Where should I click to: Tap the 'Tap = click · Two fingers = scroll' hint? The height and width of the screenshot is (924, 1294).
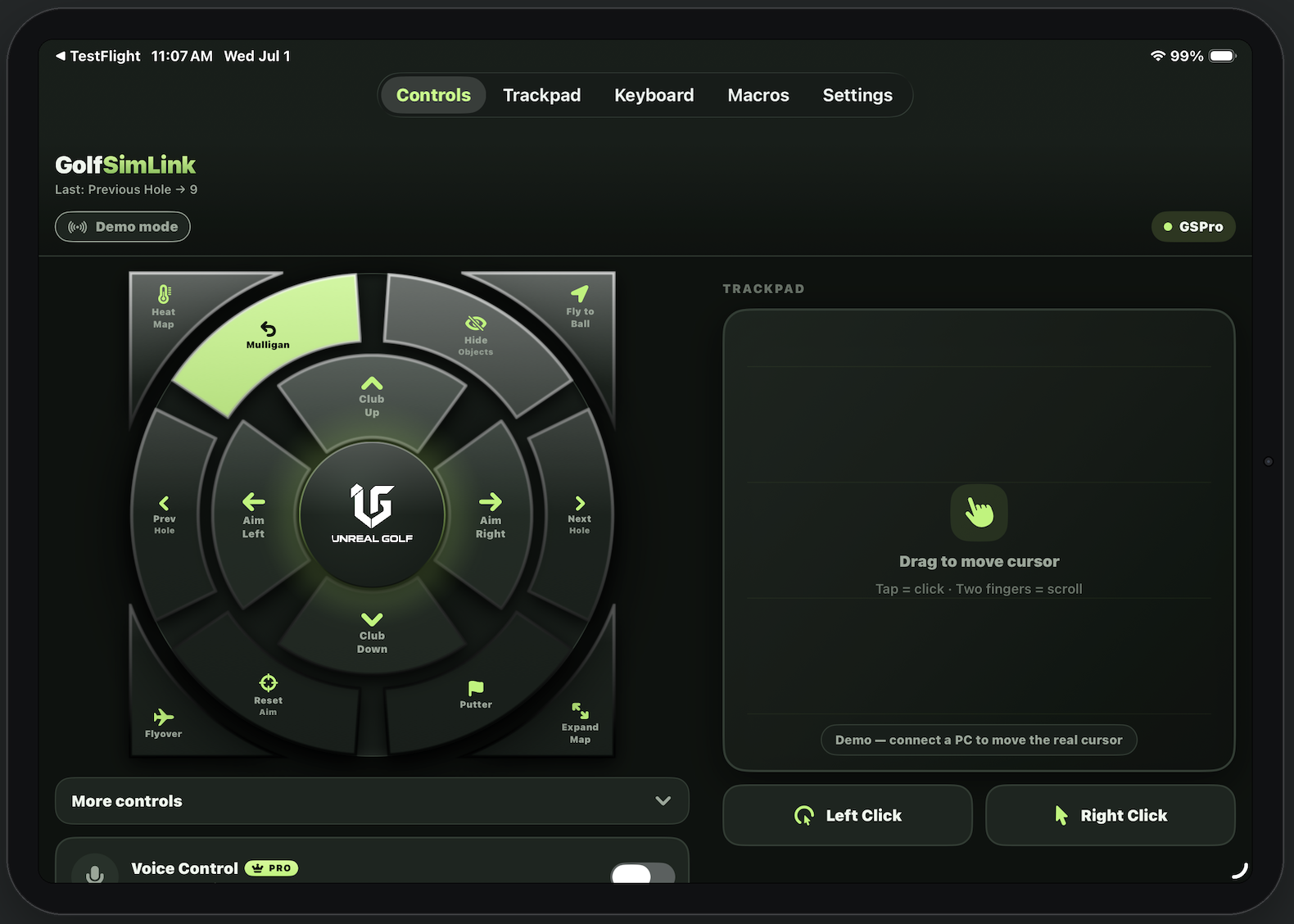click(979, 589)
